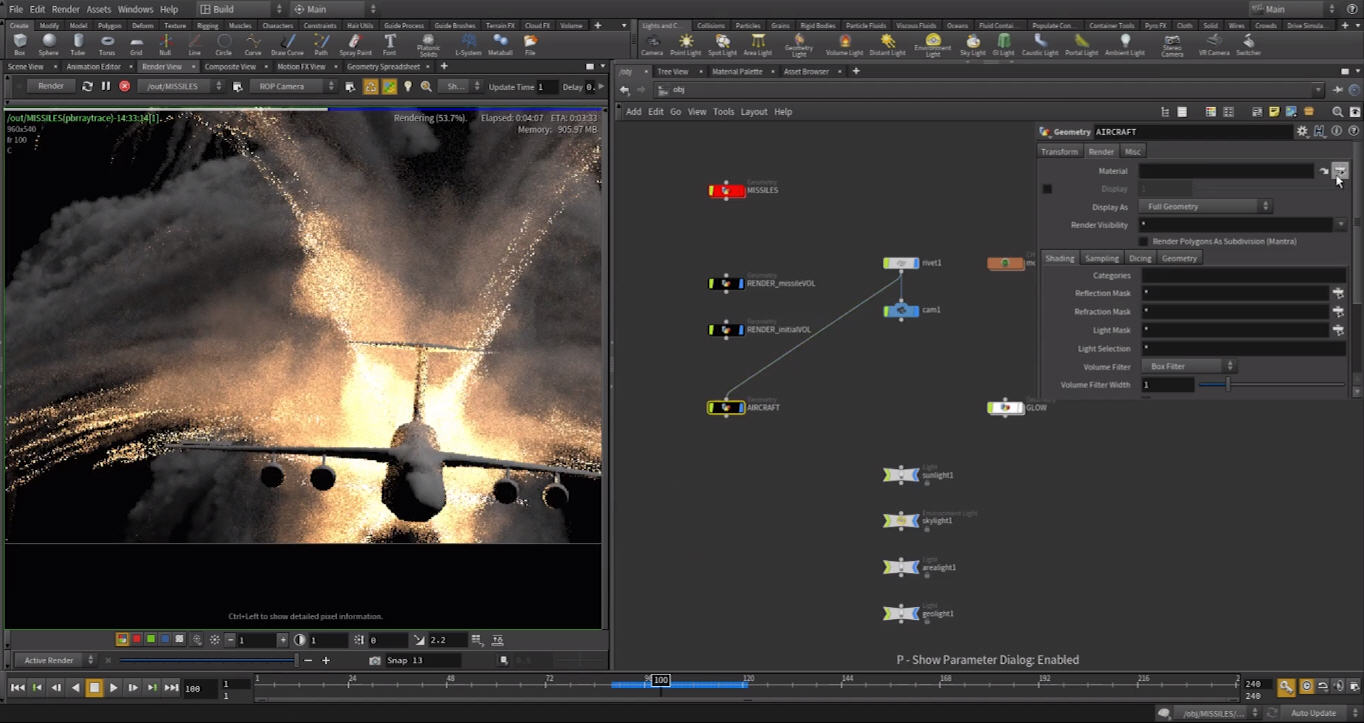This screenshot has width=1364, height=723.
Task: Open the Reflection Mask selector icon
Action: pos(1338,293)
